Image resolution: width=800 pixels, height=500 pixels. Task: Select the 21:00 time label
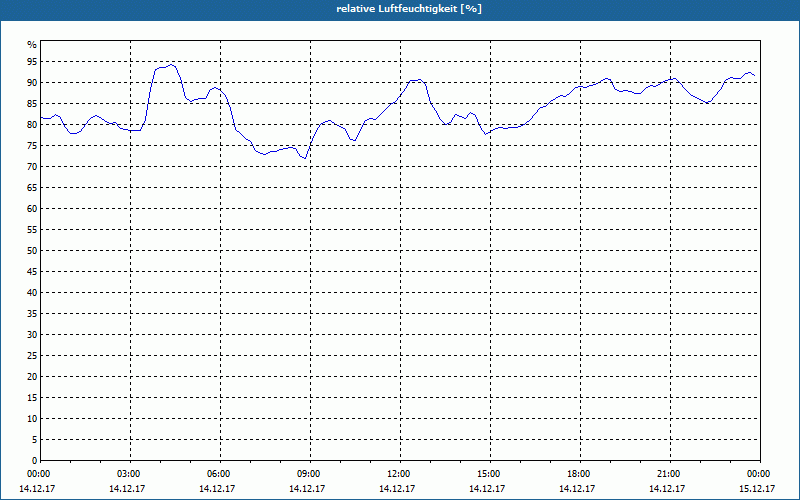point(668,474)
